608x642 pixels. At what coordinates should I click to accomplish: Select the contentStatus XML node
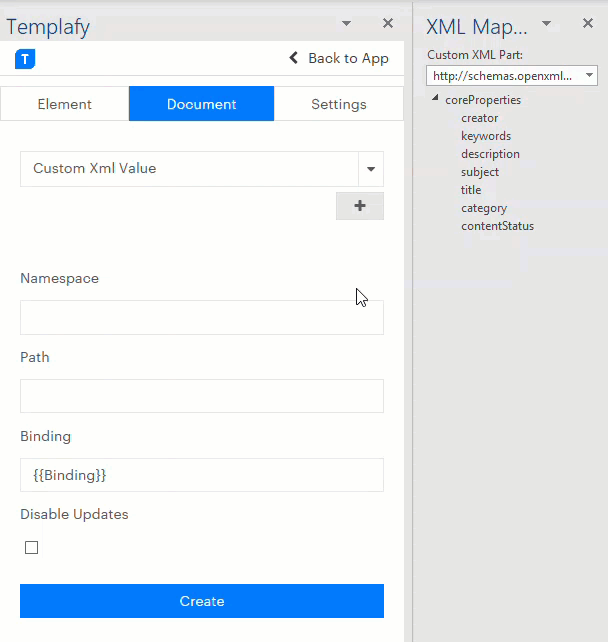pyautogui.click(x=497, y=226)
